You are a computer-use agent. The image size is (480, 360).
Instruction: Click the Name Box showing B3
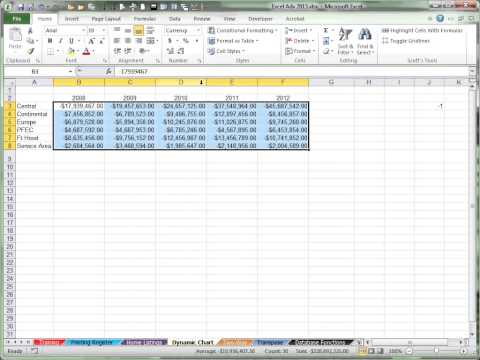pos(35,71)
